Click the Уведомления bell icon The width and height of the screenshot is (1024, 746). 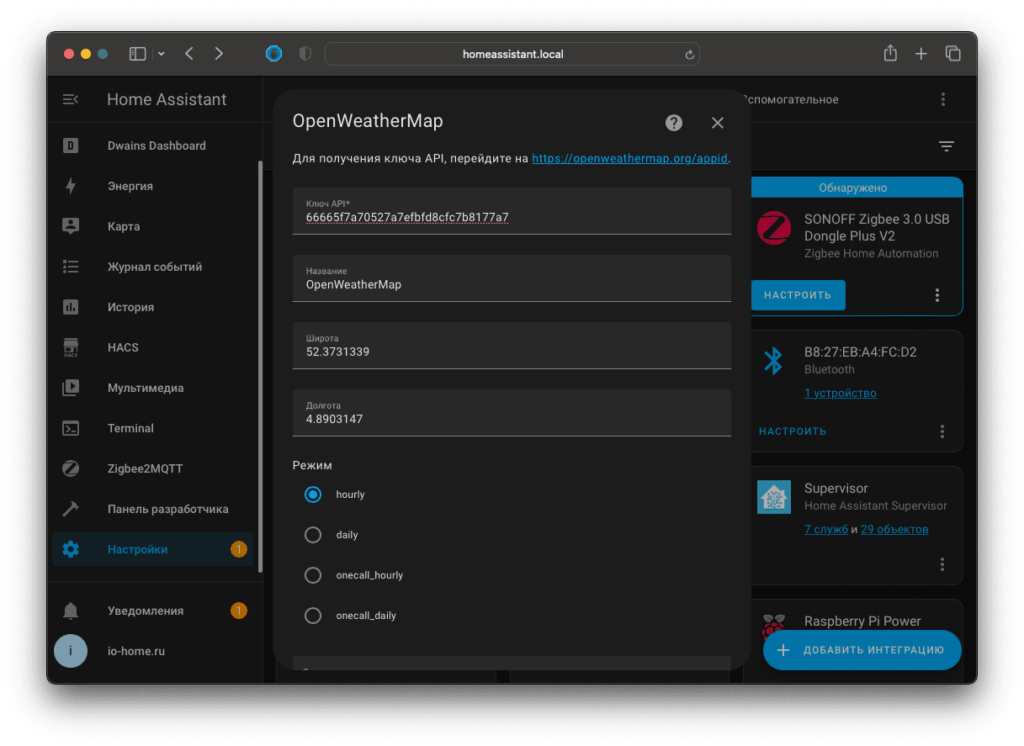tap(71, 611)
